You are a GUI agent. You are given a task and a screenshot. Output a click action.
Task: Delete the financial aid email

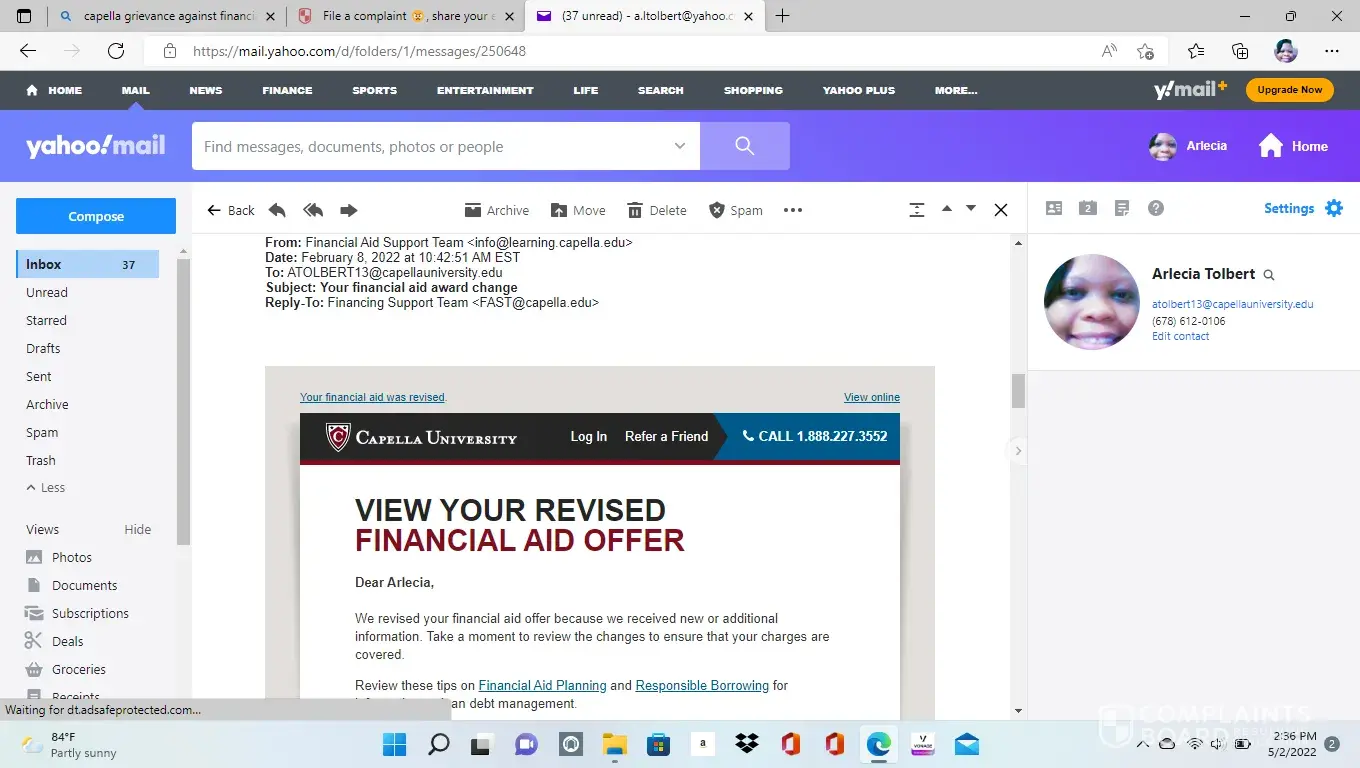[x=656, y=210]
